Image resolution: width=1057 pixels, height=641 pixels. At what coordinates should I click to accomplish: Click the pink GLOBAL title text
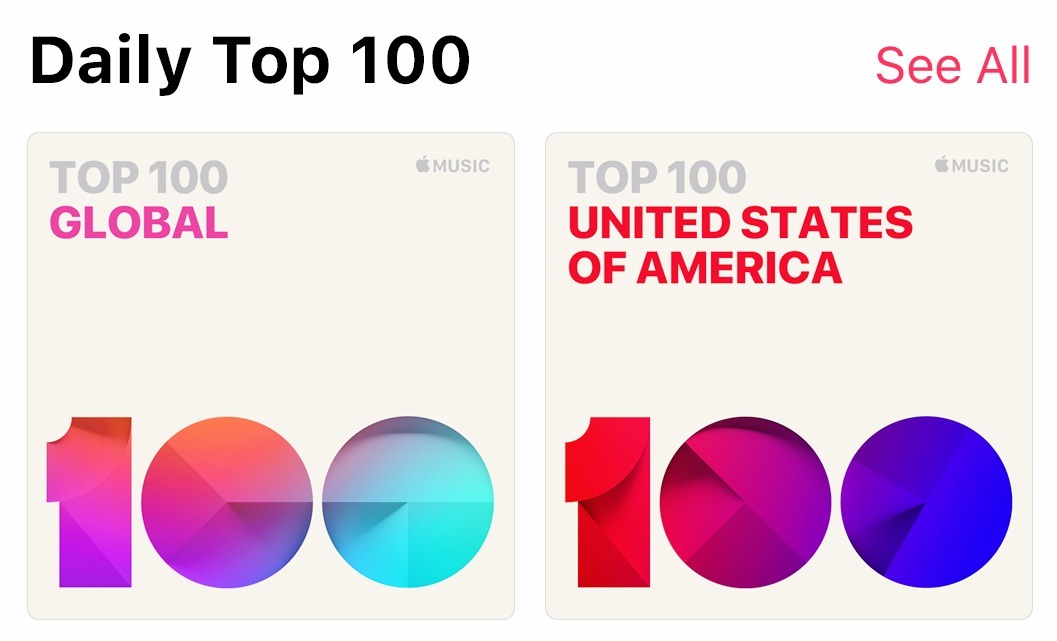coord(139,223)
